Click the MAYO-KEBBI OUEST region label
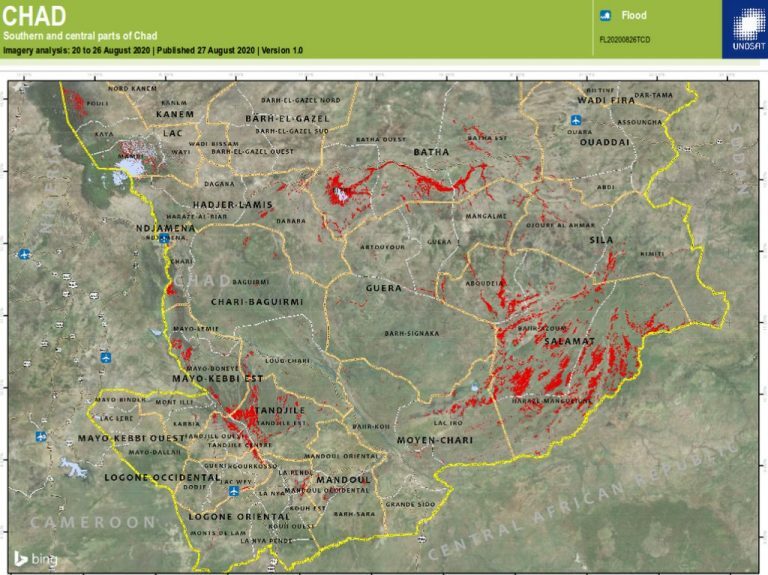Viewport: 768px width, 575px height. (131, 438)
